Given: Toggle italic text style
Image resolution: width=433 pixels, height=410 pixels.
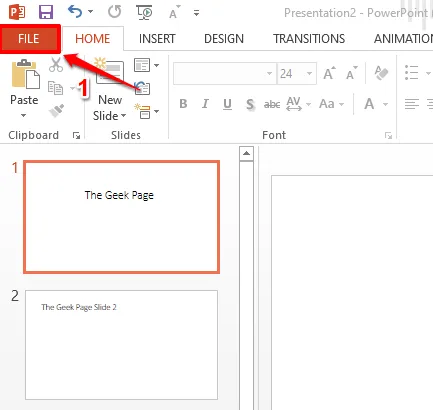Looking at the screenshot, I should (x=205, y=104).
